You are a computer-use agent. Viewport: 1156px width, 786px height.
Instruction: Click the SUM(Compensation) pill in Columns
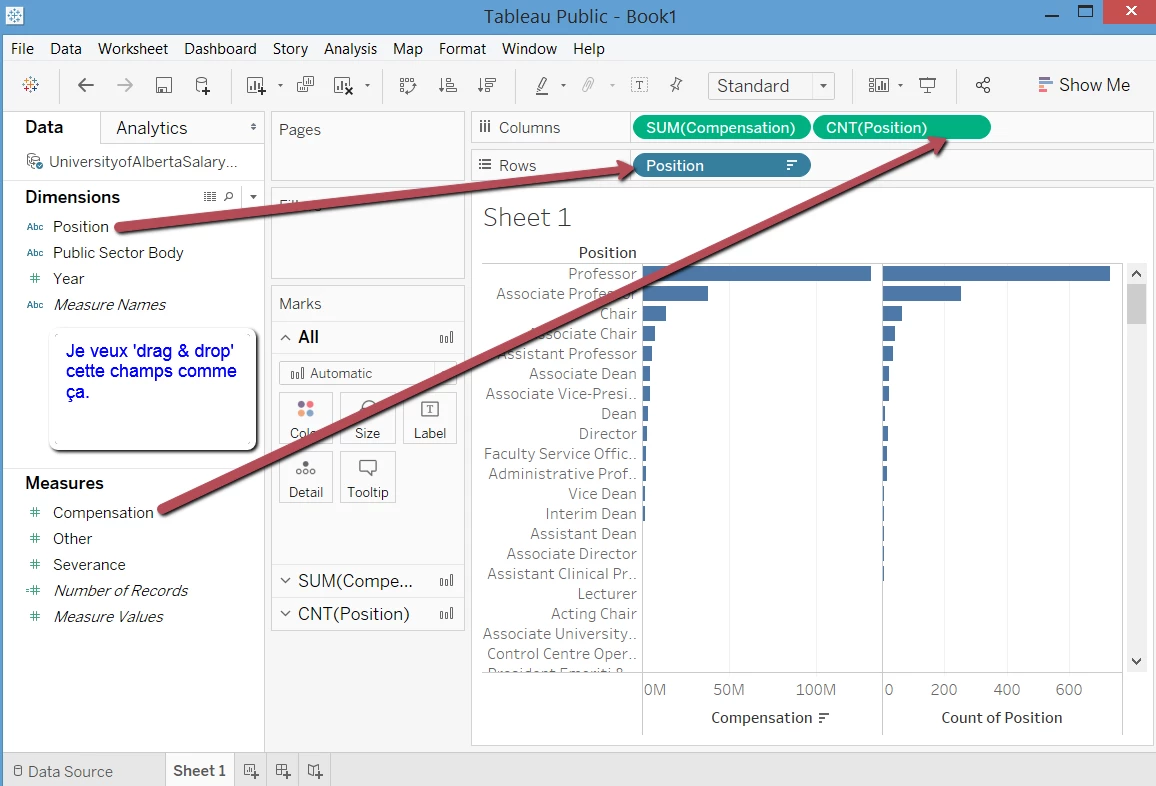(x=720, y=128)
